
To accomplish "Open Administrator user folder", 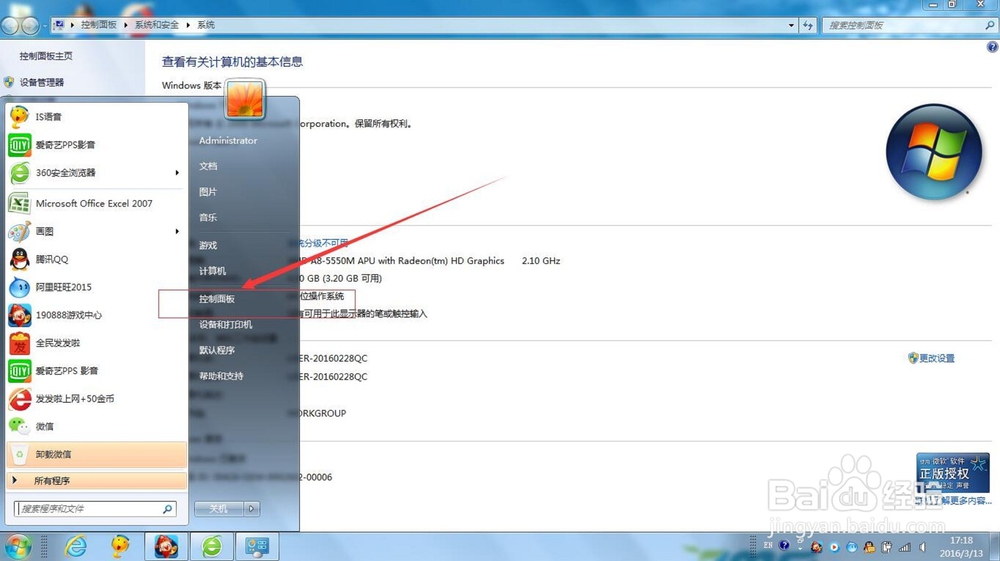I will point(228,140).
